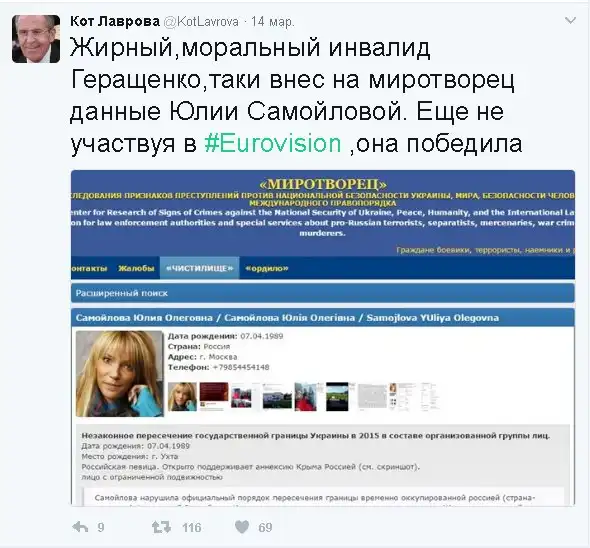Open the large blonde woman profile photo
The image size is (590, 548).
120,374
